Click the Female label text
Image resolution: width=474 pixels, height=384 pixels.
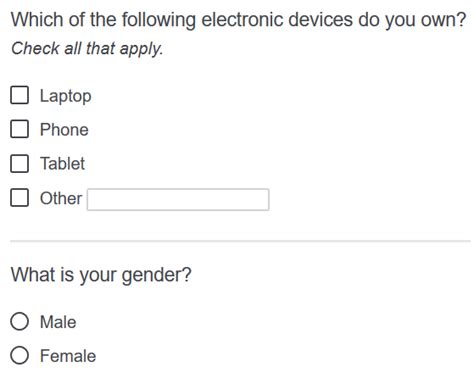click(x=68, y=356)
